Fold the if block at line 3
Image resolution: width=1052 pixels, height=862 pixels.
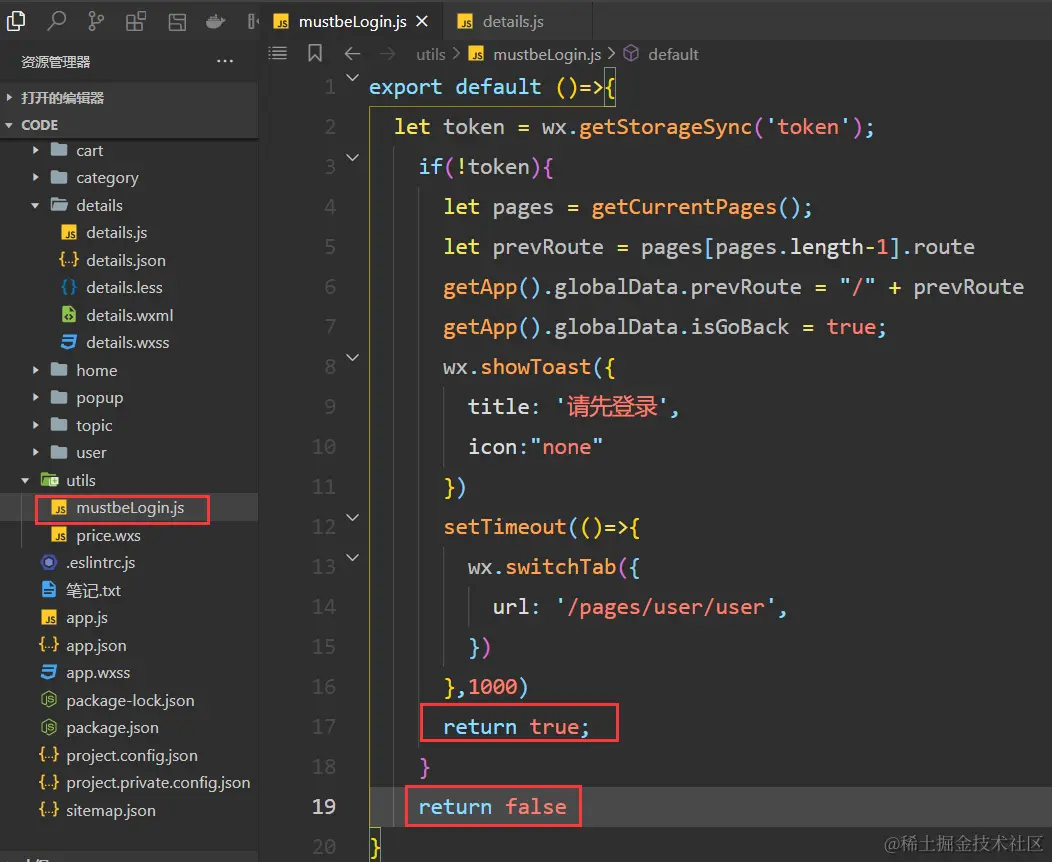(x=352, y=158)
